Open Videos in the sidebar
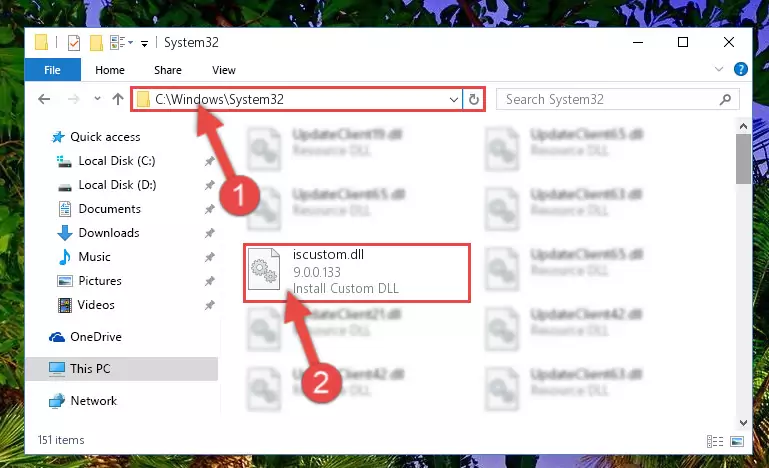Image resolution: width=769 pixels, height=468 pixels. (x=96, y=305)
